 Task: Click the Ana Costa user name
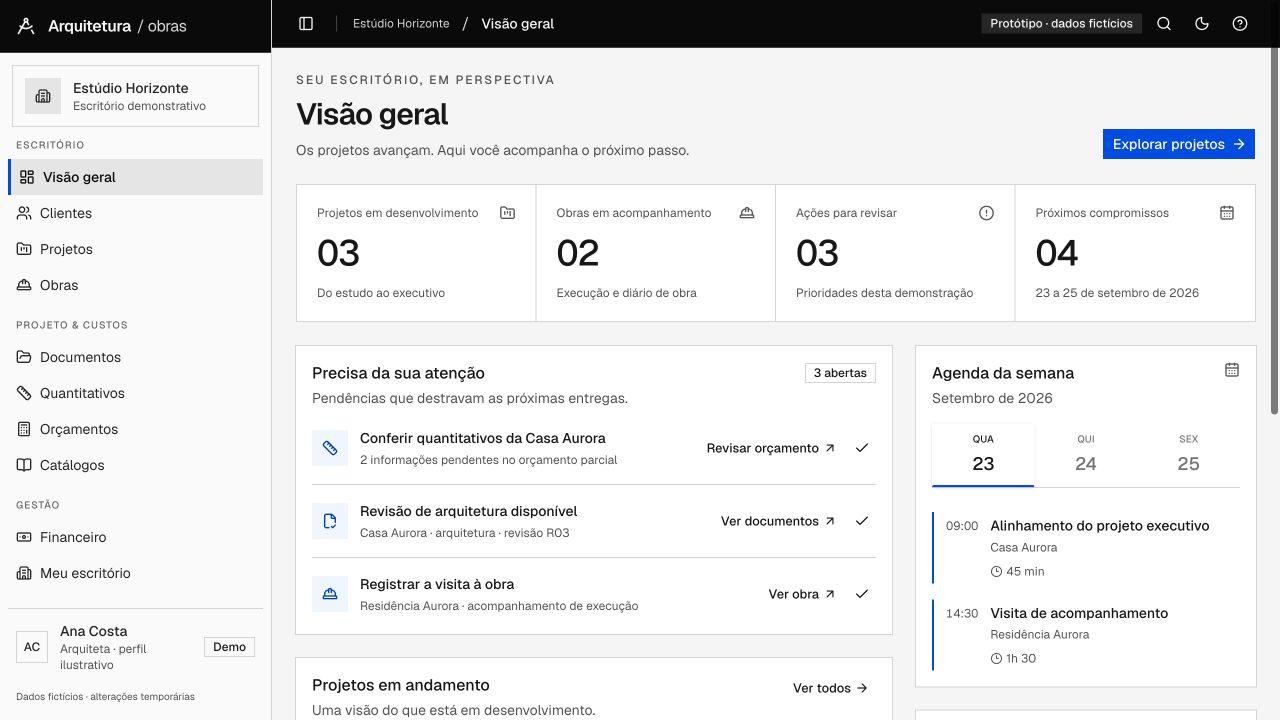94,631
